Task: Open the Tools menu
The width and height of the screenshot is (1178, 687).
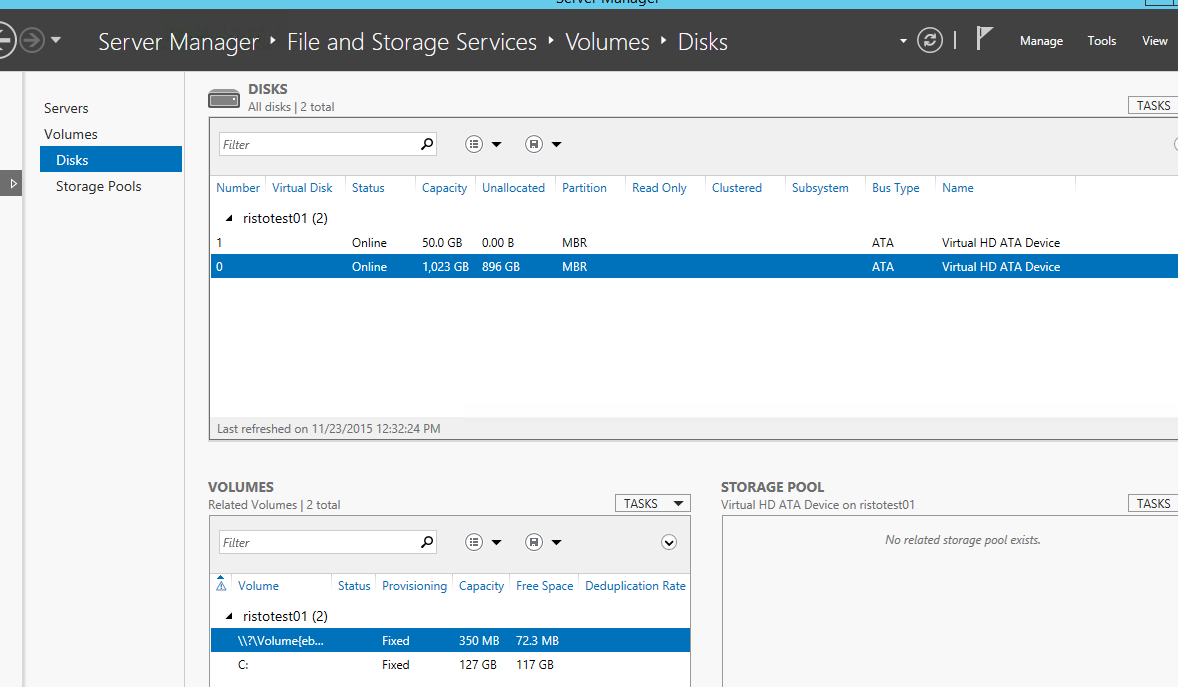Action: 1101,40
